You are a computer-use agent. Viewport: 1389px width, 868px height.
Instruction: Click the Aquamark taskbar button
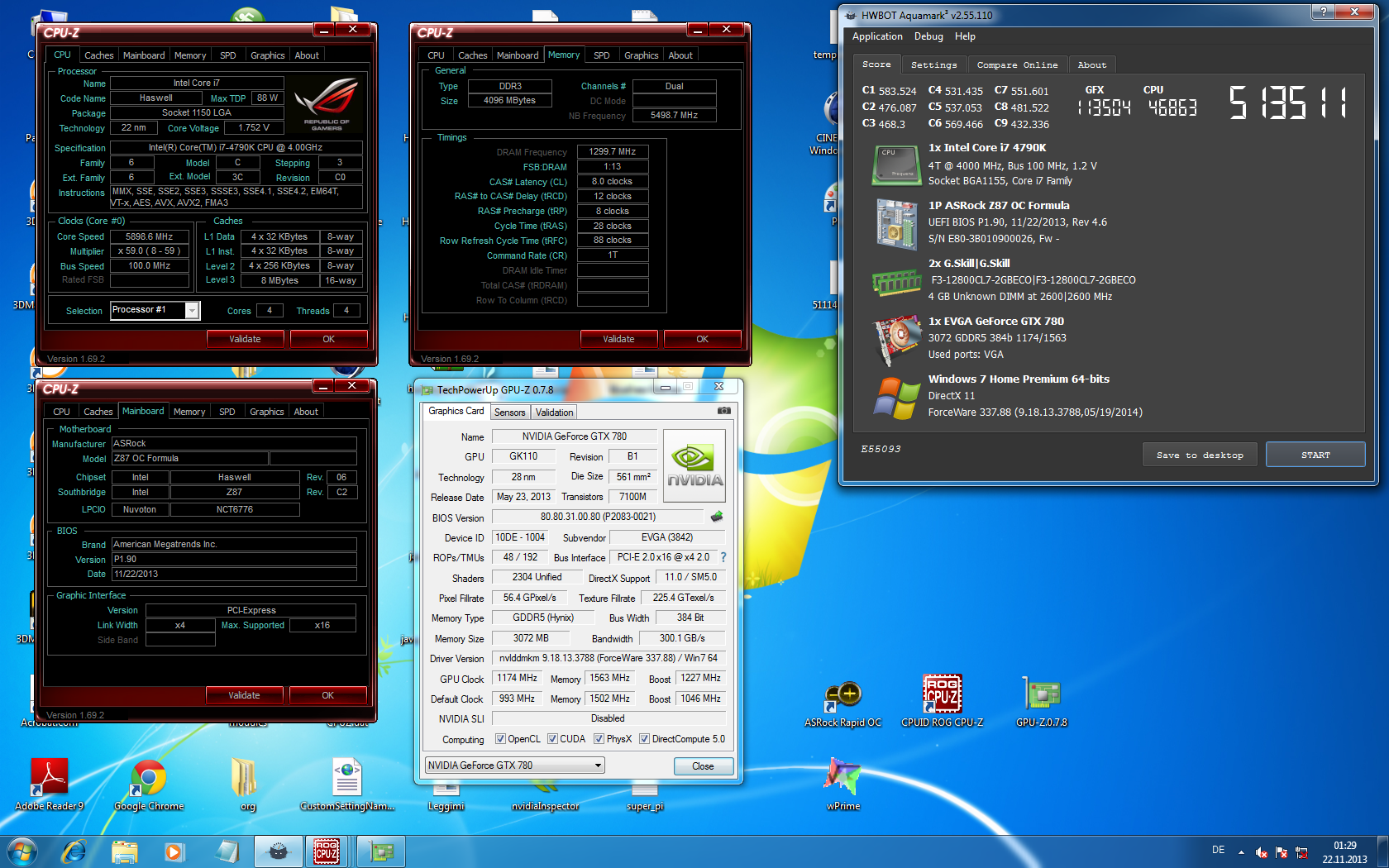pyautogui.click(x=278, y=851)
